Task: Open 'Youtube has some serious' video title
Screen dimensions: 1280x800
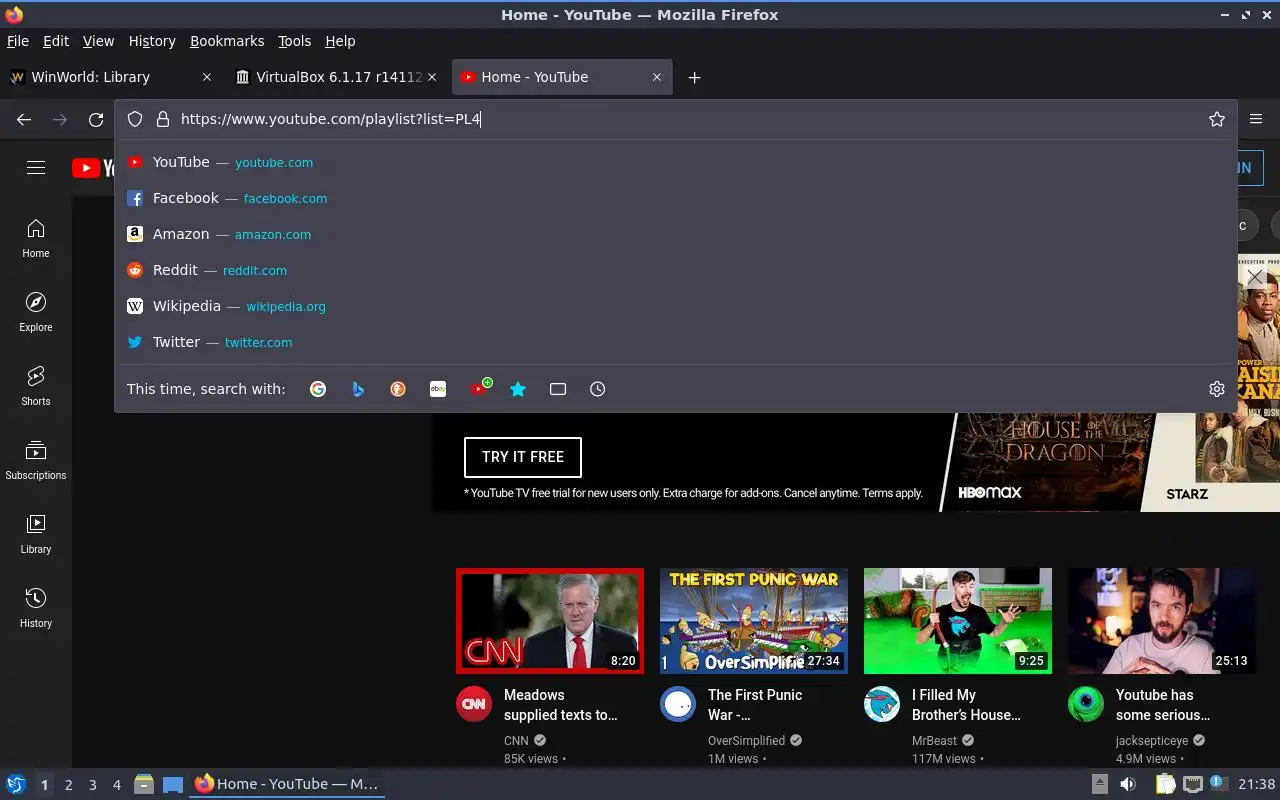Action: (x=1163, y=705)
